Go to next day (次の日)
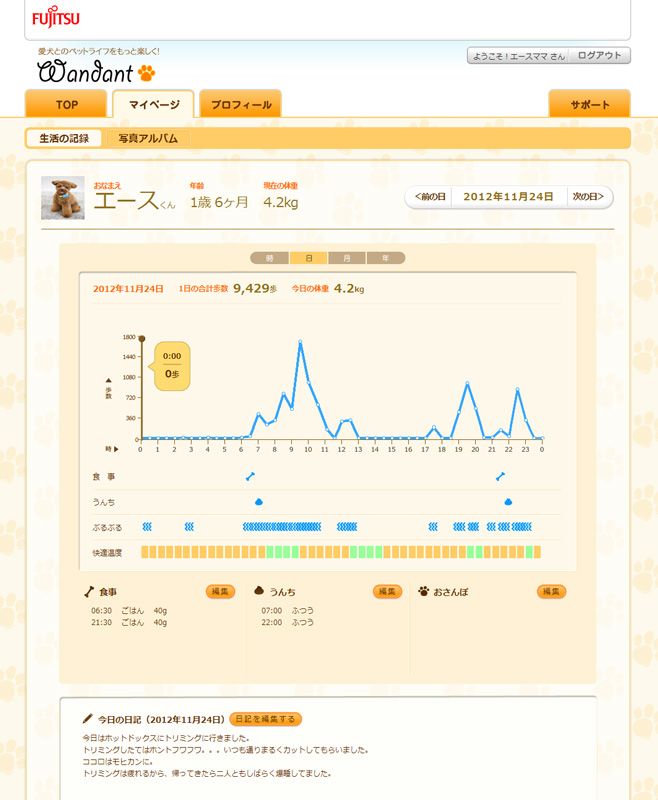 [588, 197]
